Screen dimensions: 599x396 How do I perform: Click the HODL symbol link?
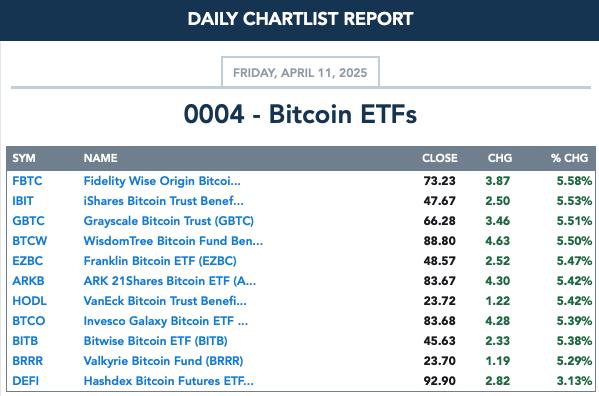point(29,301)
